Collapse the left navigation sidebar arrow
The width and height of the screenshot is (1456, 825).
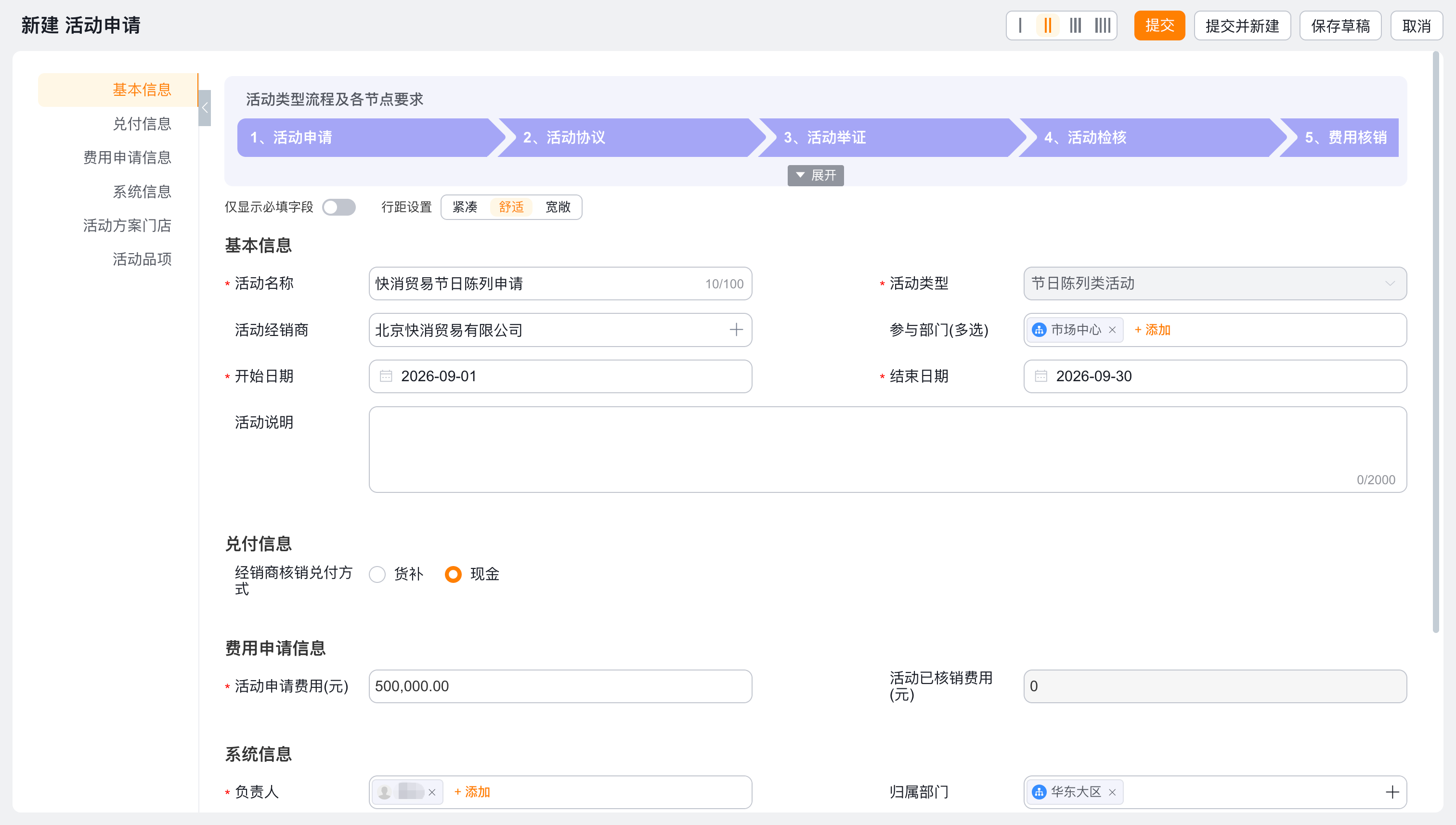205,108
